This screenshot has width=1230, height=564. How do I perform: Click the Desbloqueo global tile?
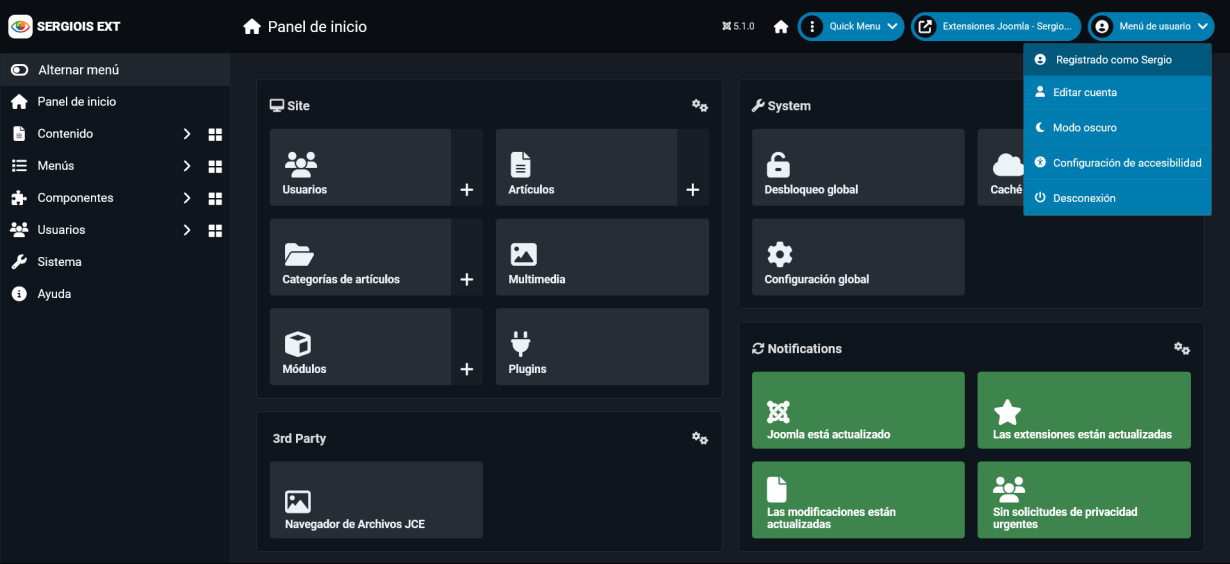tap(858, 167)
